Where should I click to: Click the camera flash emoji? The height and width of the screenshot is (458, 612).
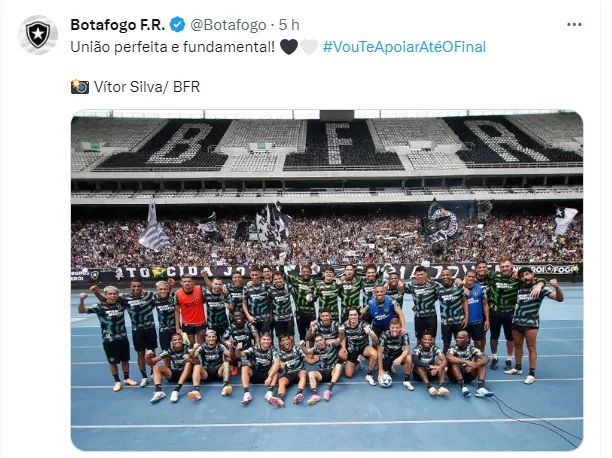[x=80, y=87]
